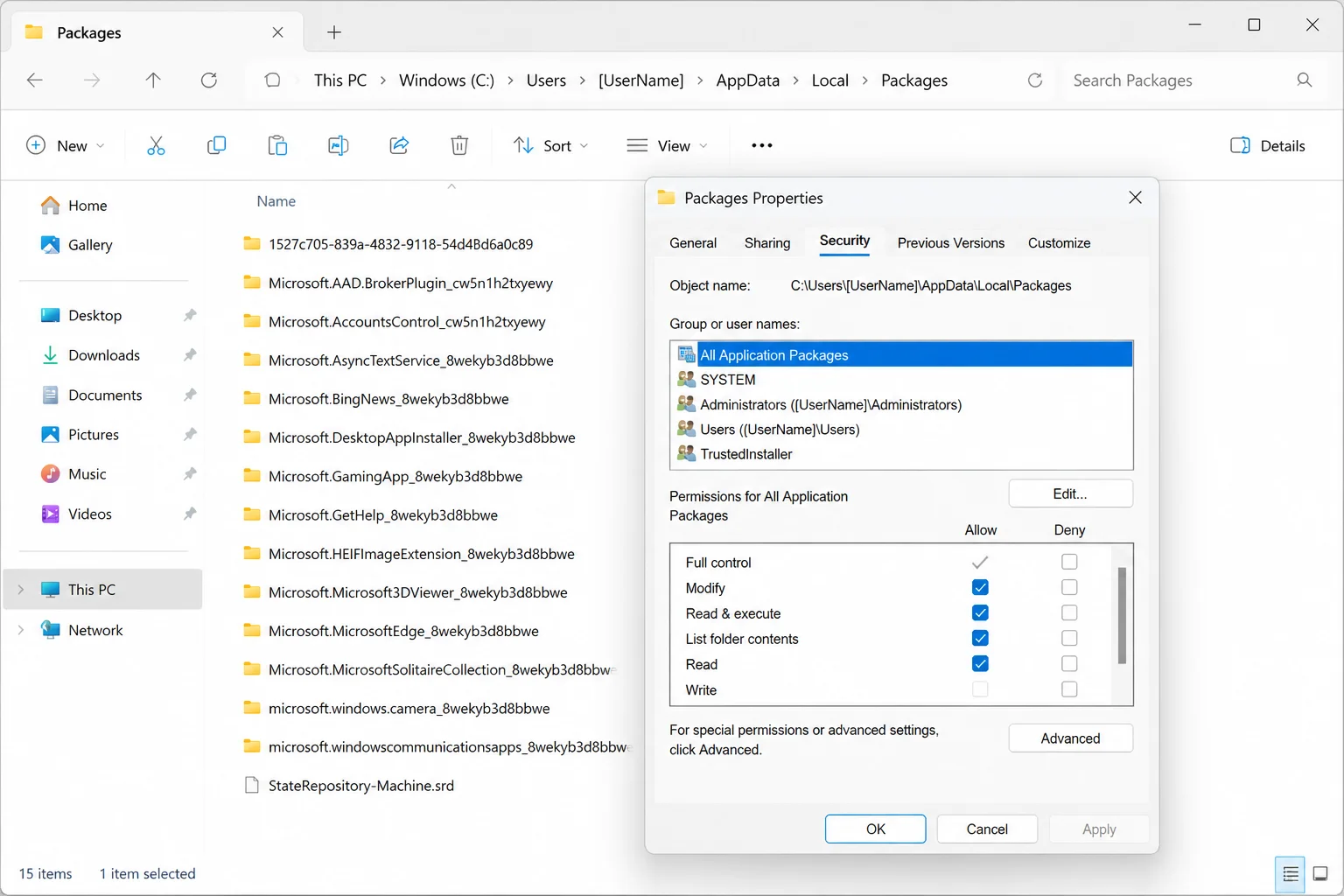Click the Advanced button
This screenshot has height=896, width=1344.
tap(1070, 738)
